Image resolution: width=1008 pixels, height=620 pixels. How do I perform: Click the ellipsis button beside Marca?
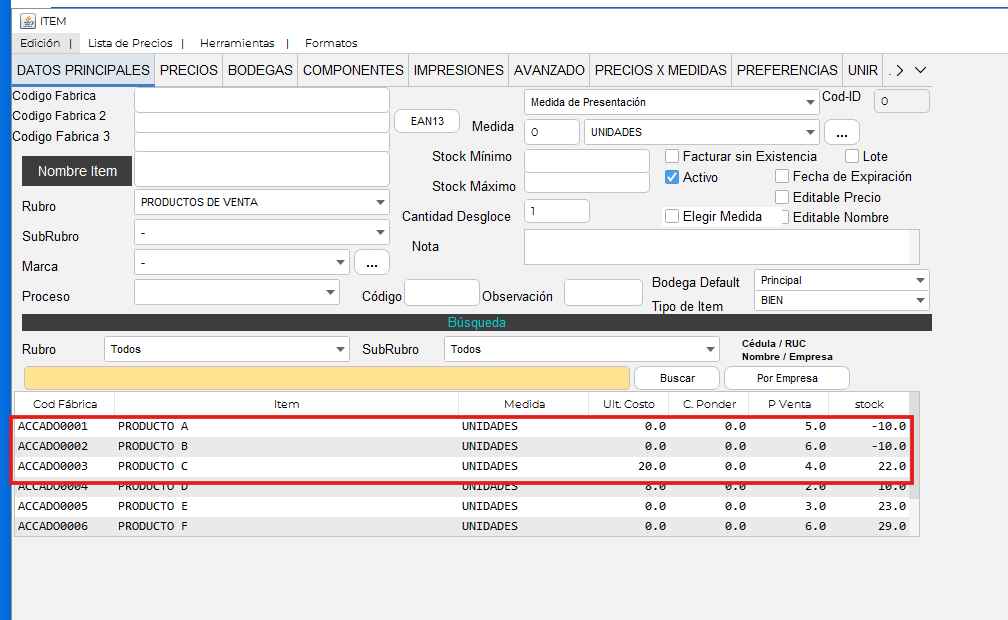point(371,263)
